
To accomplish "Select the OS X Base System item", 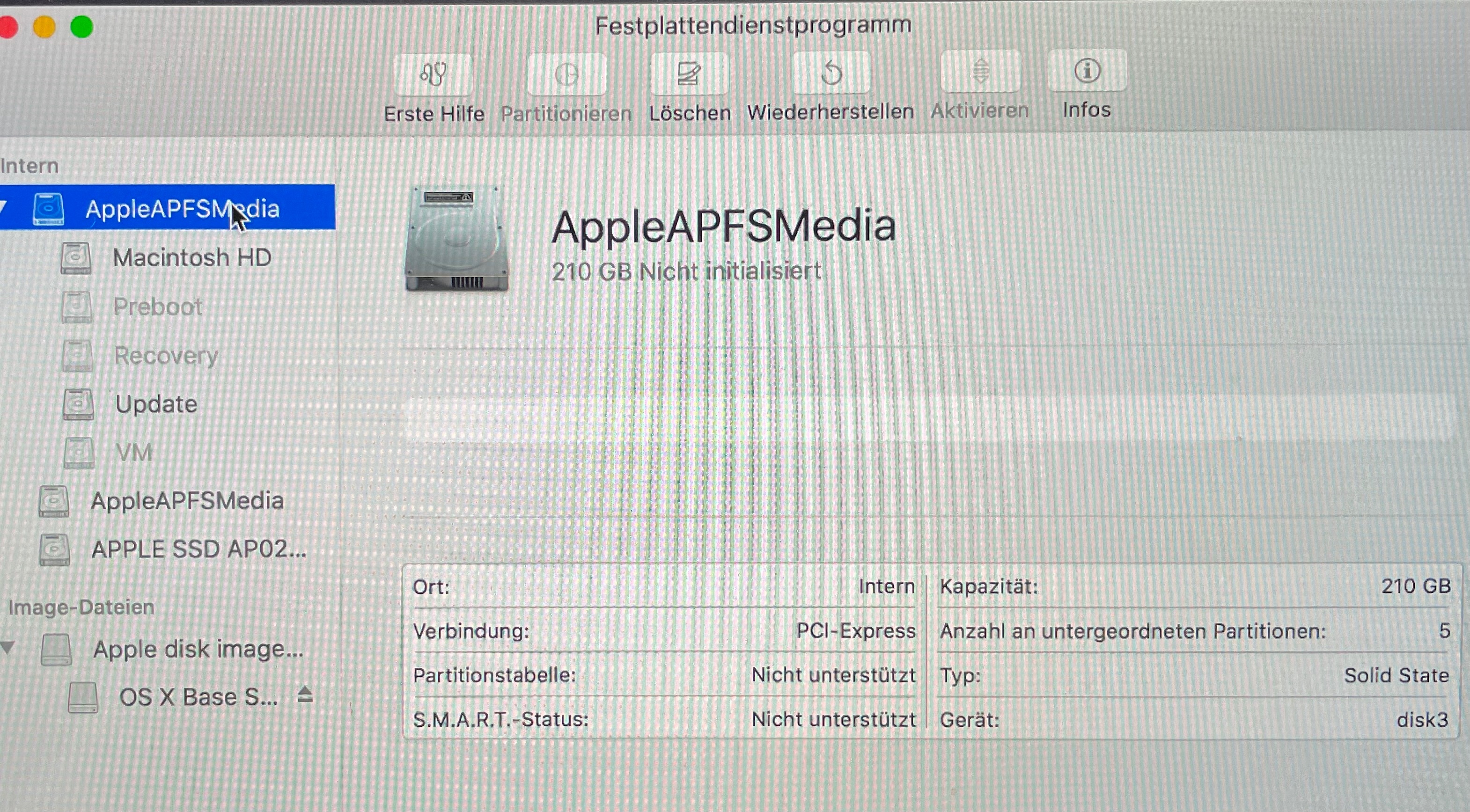I will [198, 697].
